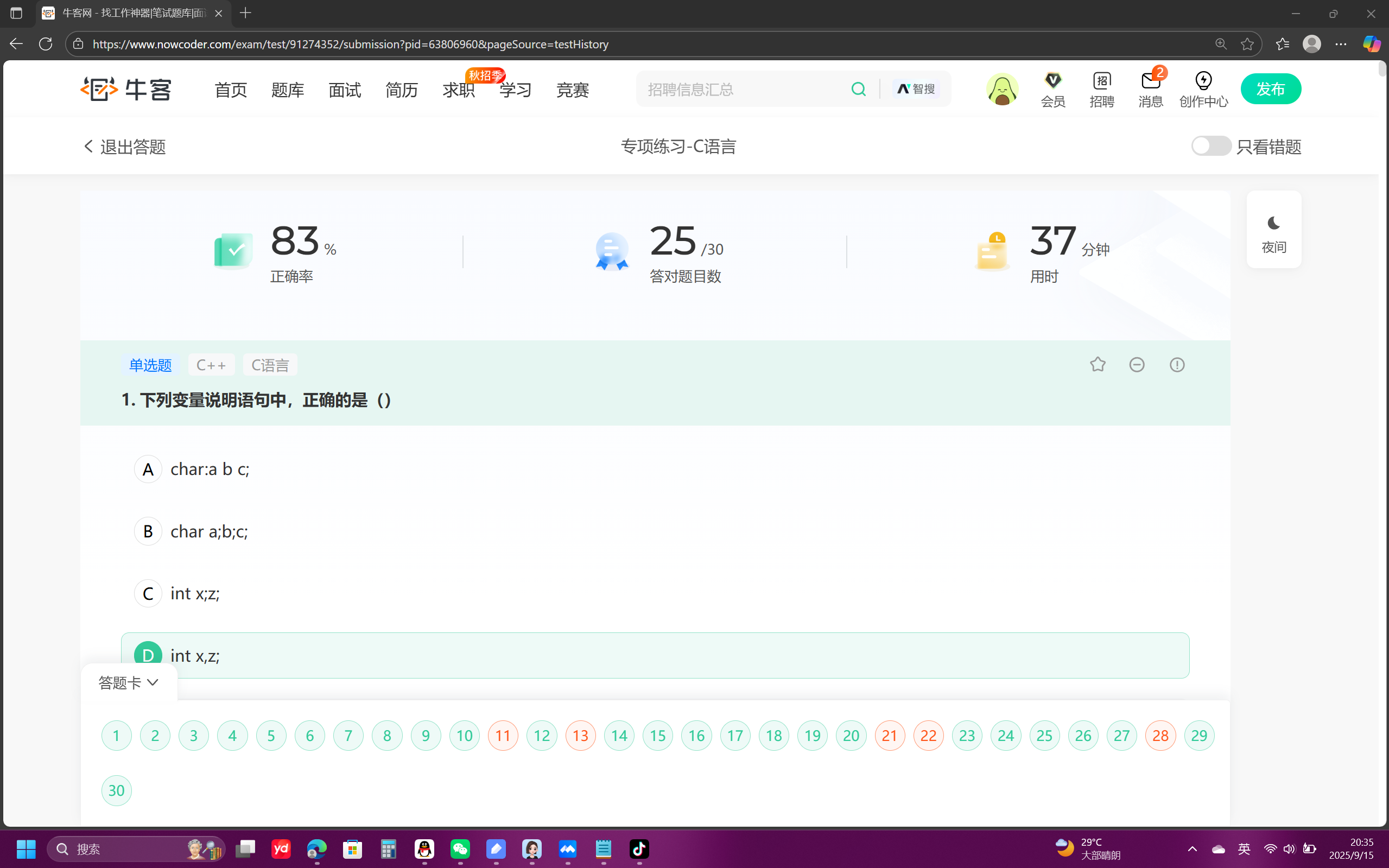Open WeChat from taskbar

[x=460, y=848]
